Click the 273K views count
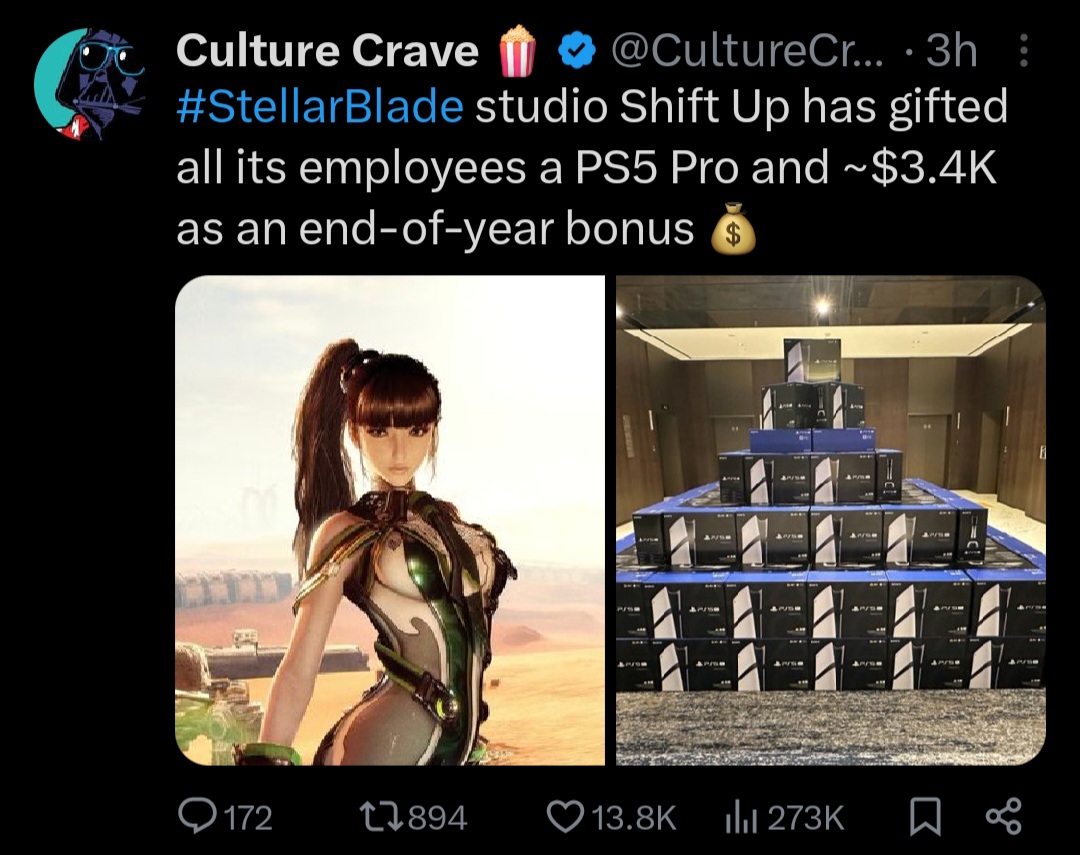Image resolution: width=1080 pixels, height=855 pixels. tap(805, 818)
